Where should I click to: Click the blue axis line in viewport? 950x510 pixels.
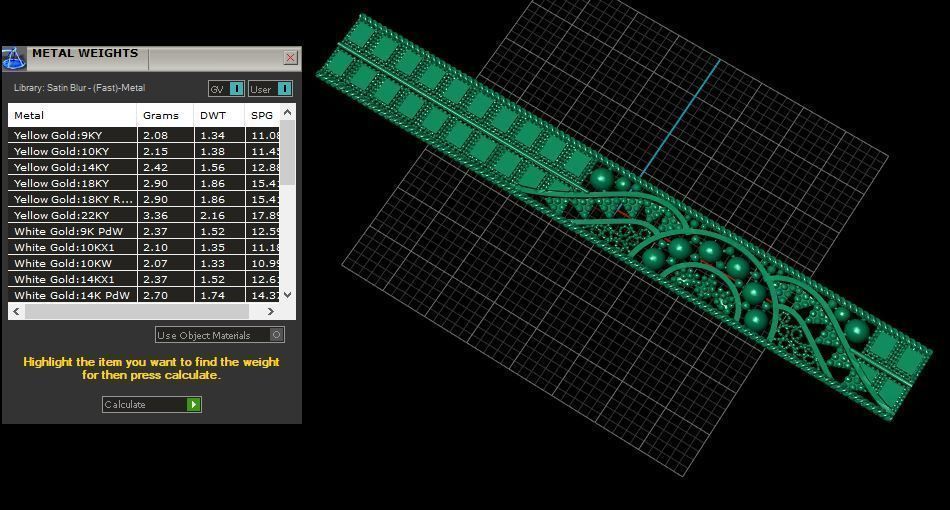[681, 118]
